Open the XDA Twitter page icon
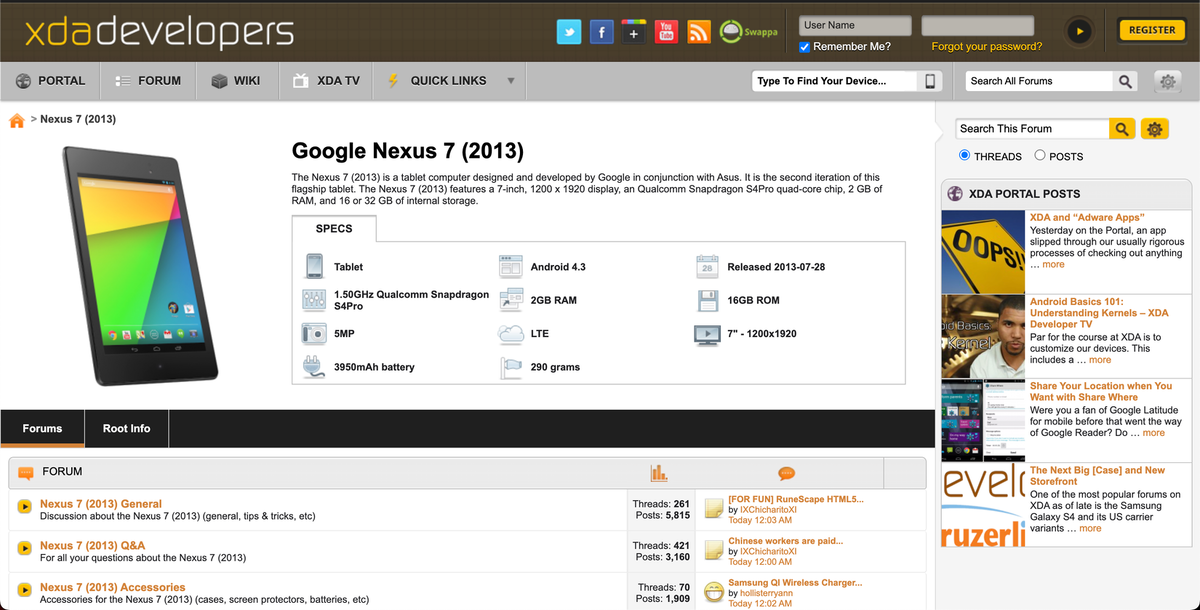Image resolution: width=1200 pixels, height=610 pixels. coord(569,32)
